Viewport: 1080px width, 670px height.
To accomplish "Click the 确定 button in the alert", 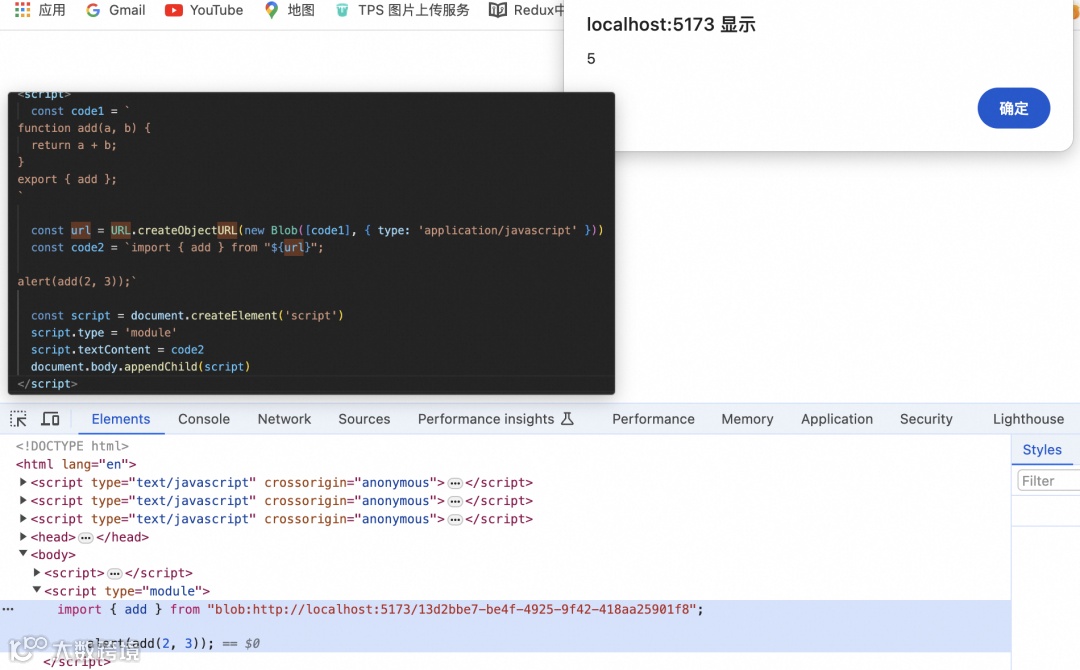I will [1013, 108].
